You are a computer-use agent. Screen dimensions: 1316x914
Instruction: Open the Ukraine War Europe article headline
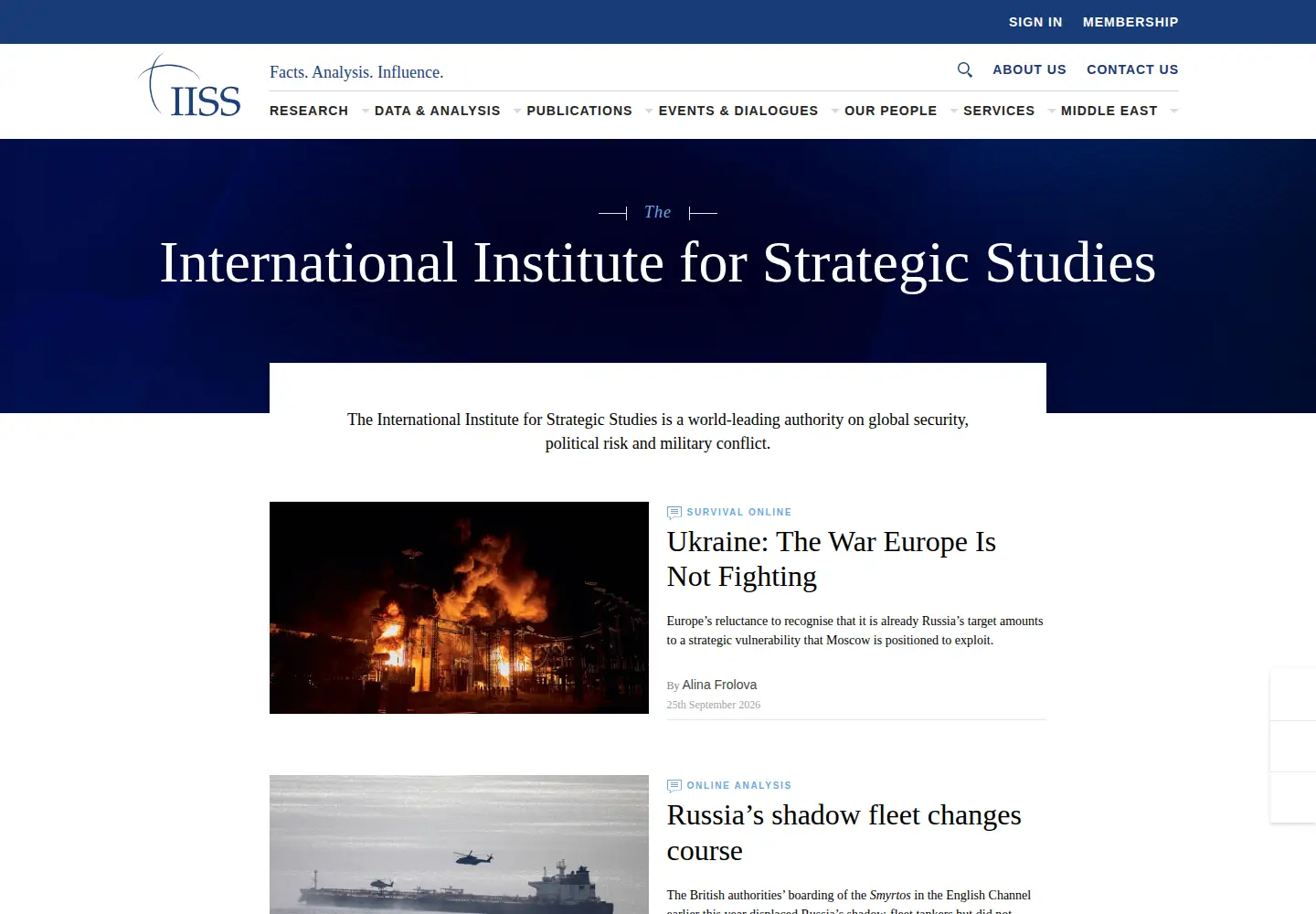click(832, 559)
